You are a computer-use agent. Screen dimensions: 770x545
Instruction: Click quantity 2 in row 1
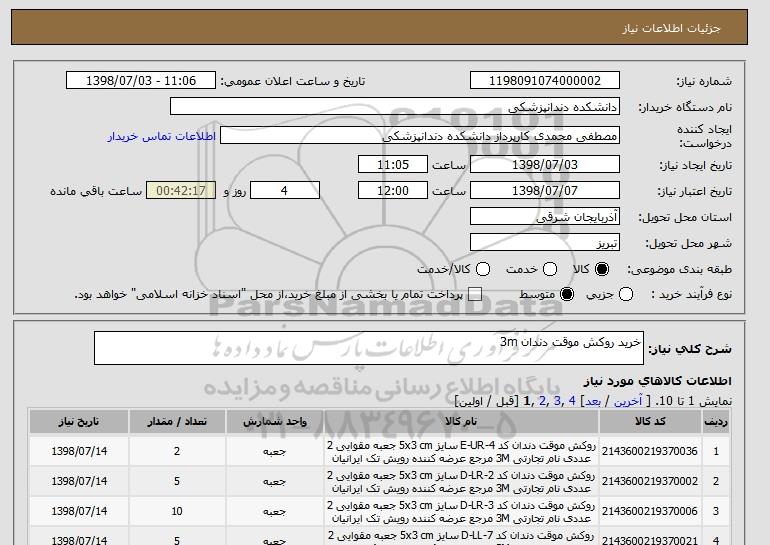pyautogui.click(x=177, y=451)
